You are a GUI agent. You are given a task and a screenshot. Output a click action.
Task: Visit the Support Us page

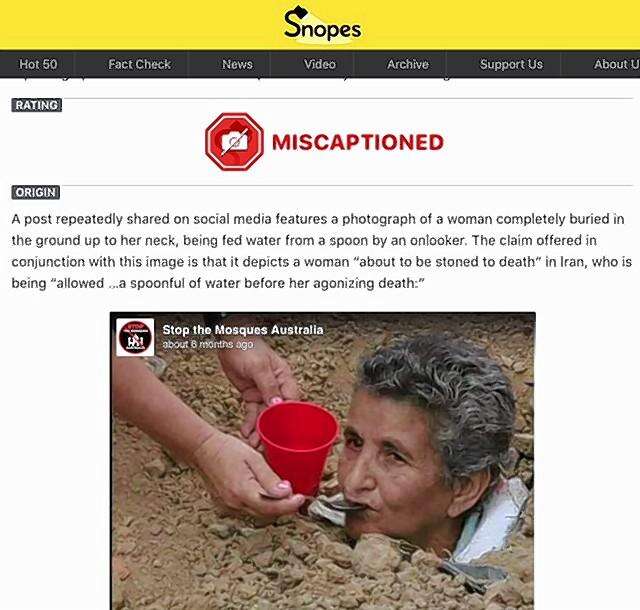click(511, 64)
